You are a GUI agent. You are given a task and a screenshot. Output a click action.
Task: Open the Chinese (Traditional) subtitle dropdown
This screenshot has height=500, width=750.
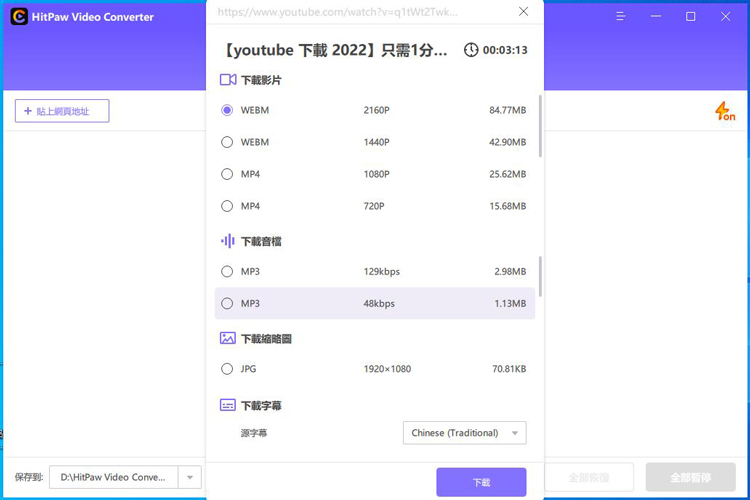465,433
